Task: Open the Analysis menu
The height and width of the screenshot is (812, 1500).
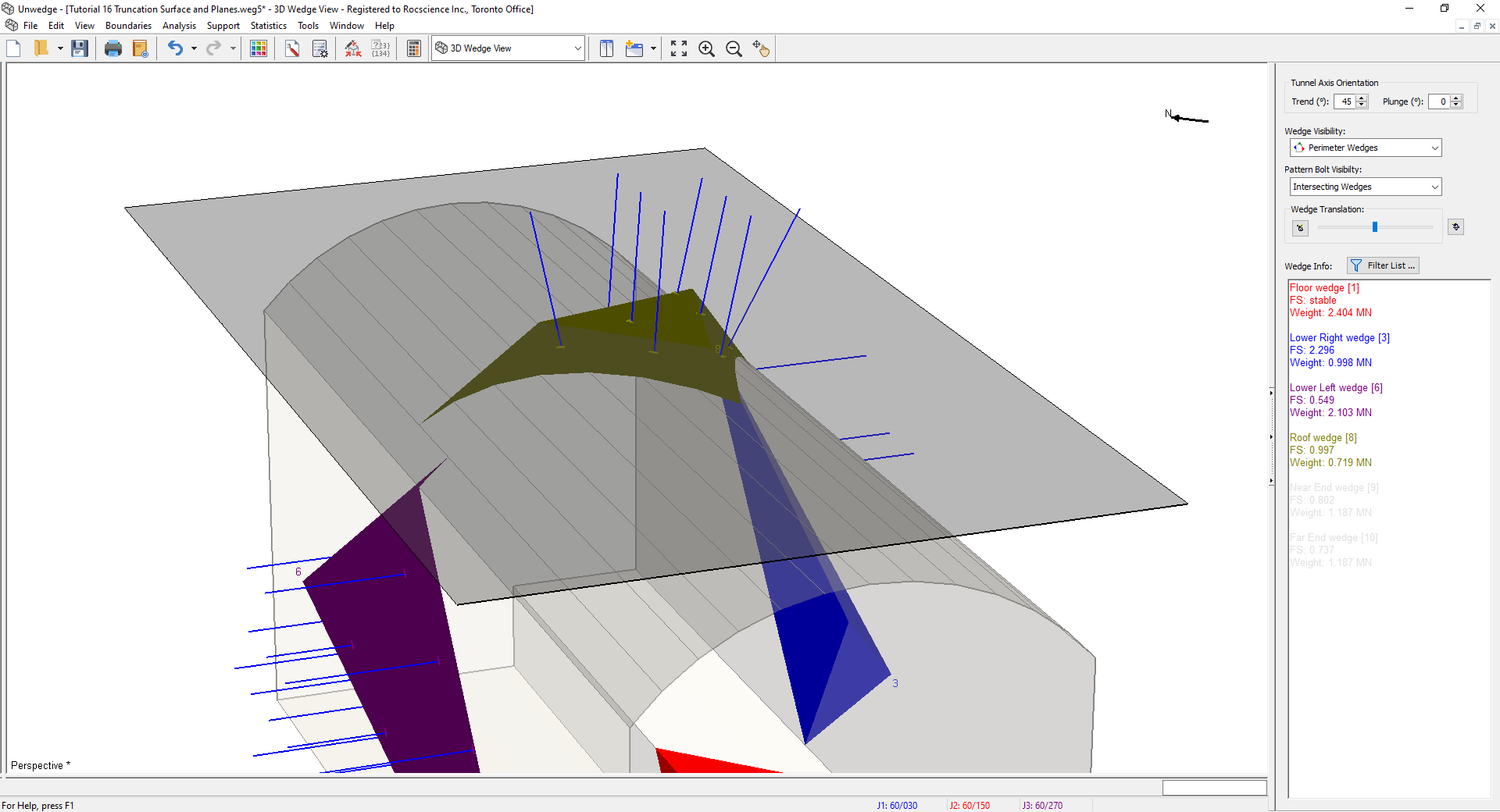Action: coord(179,26)
